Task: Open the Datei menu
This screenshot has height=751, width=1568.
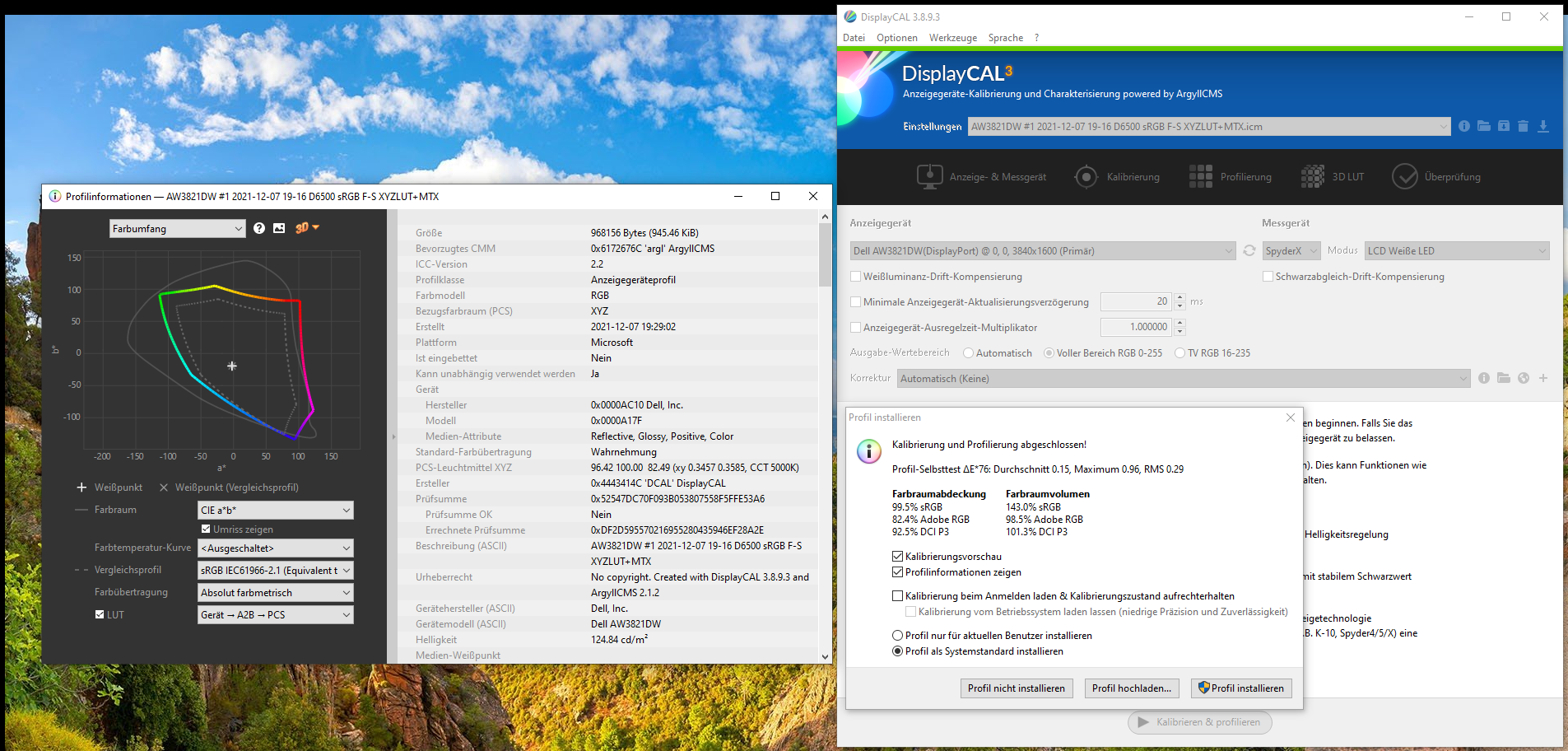Action: [x=854, y=38]
